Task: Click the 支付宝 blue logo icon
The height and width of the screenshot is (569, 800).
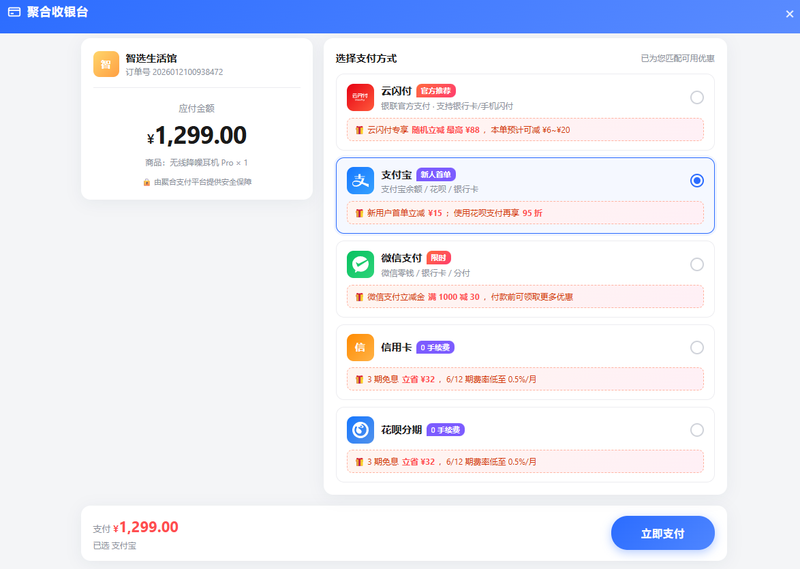Action: pos(360,181)
